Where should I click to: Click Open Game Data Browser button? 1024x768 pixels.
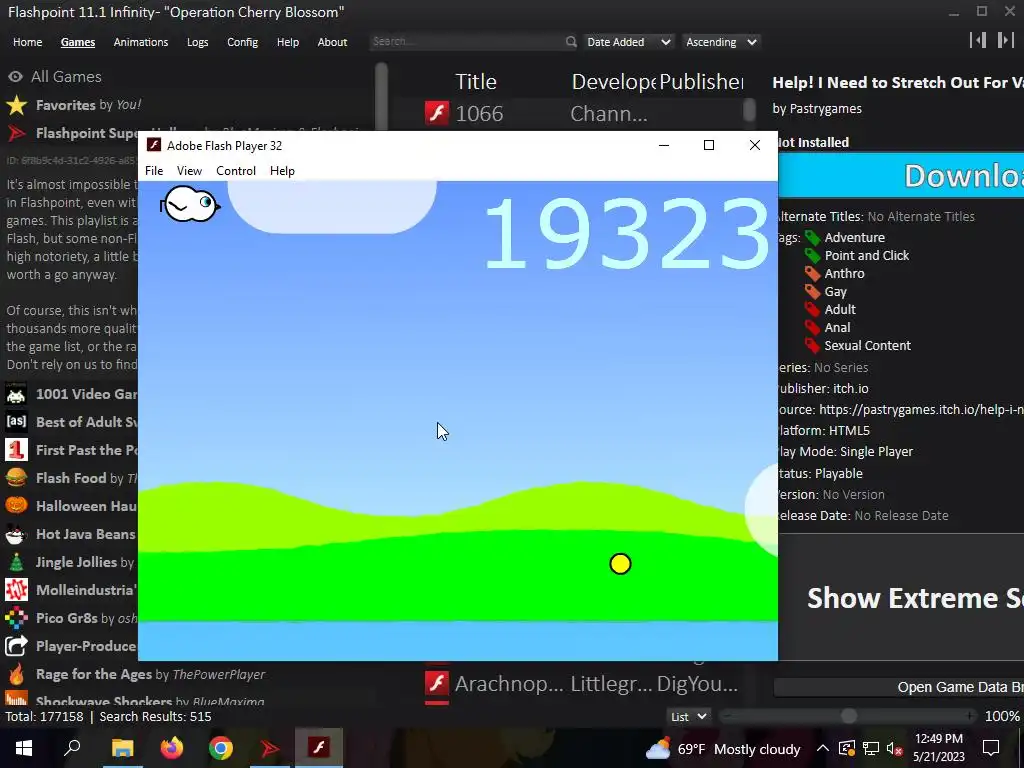(x=899, y=687)
